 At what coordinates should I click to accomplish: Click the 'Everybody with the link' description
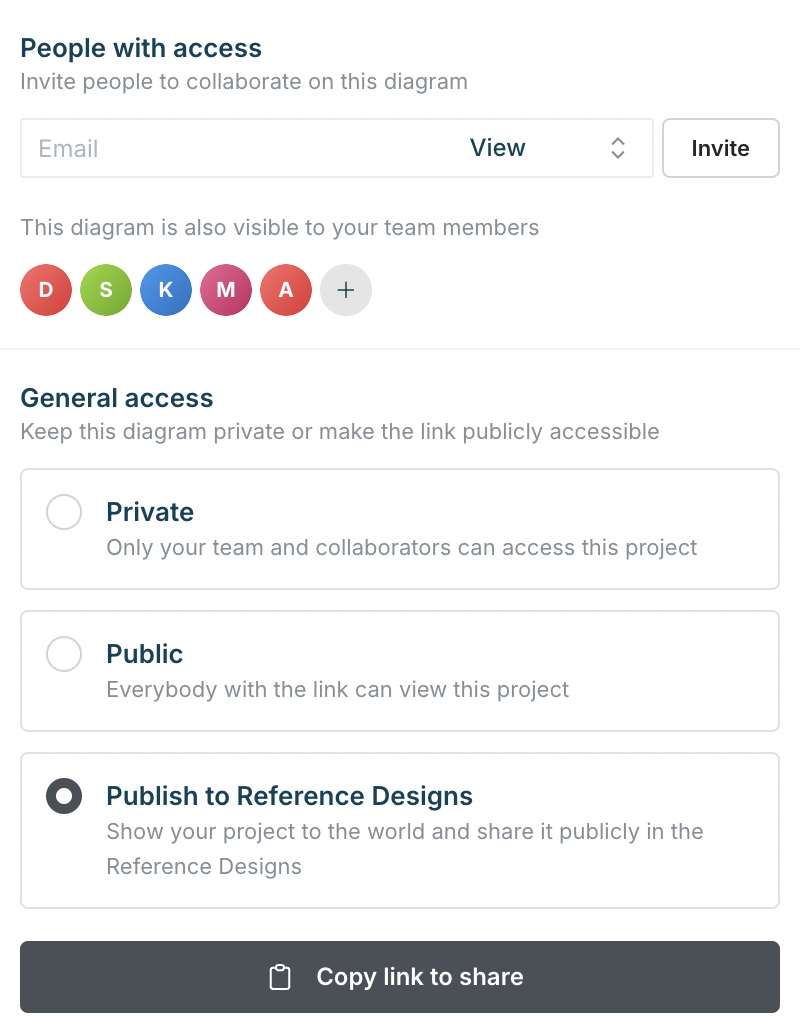coord(337,689)
